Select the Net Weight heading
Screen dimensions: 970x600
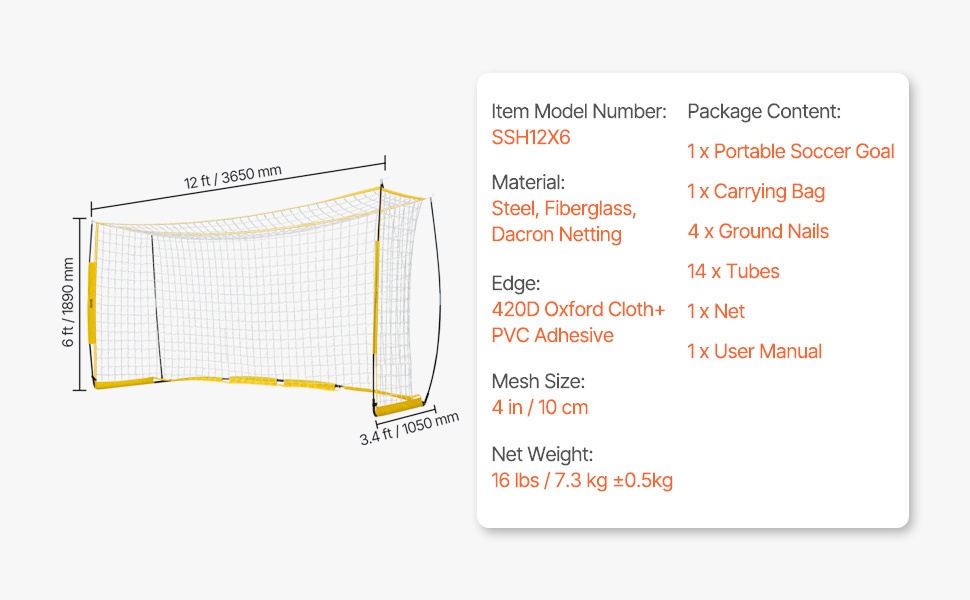pyautogui.click(x=542, y=455)
